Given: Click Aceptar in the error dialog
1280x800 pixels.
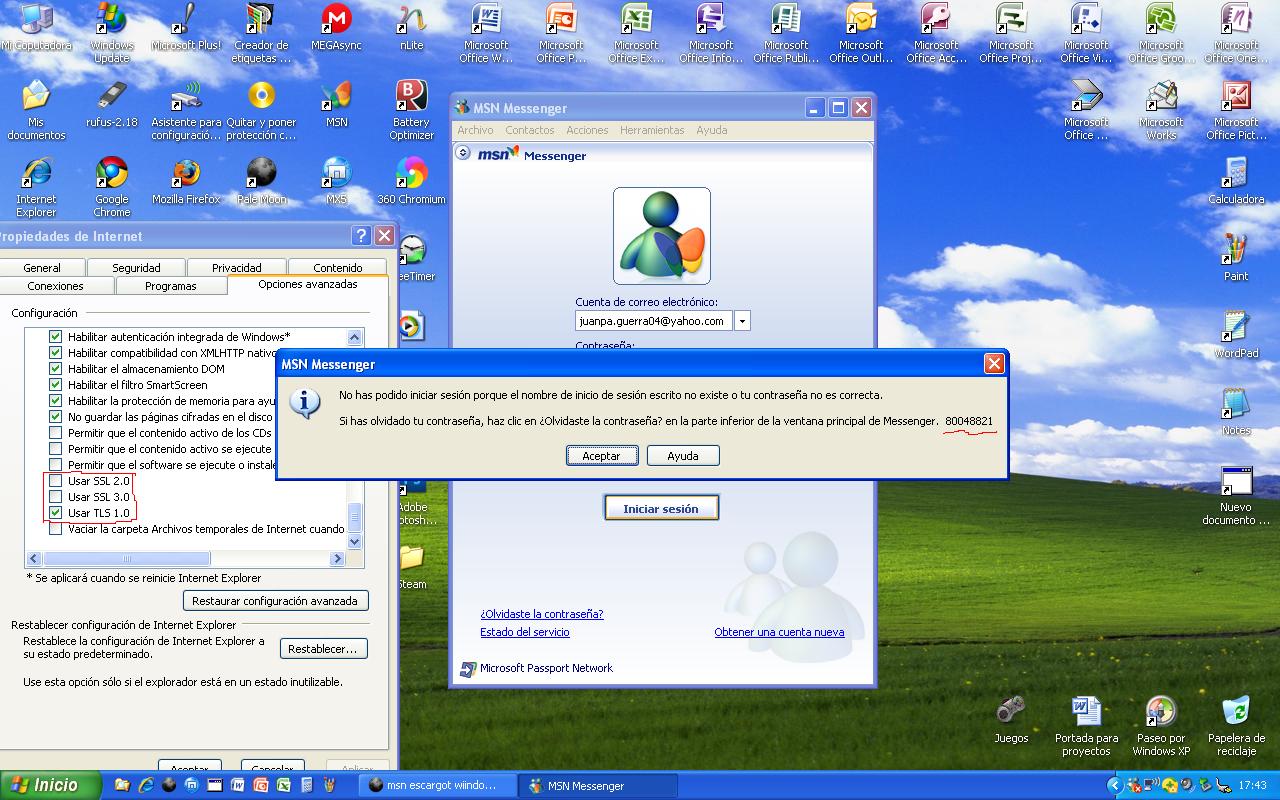Looking at the screenshot, I should 602,455.
